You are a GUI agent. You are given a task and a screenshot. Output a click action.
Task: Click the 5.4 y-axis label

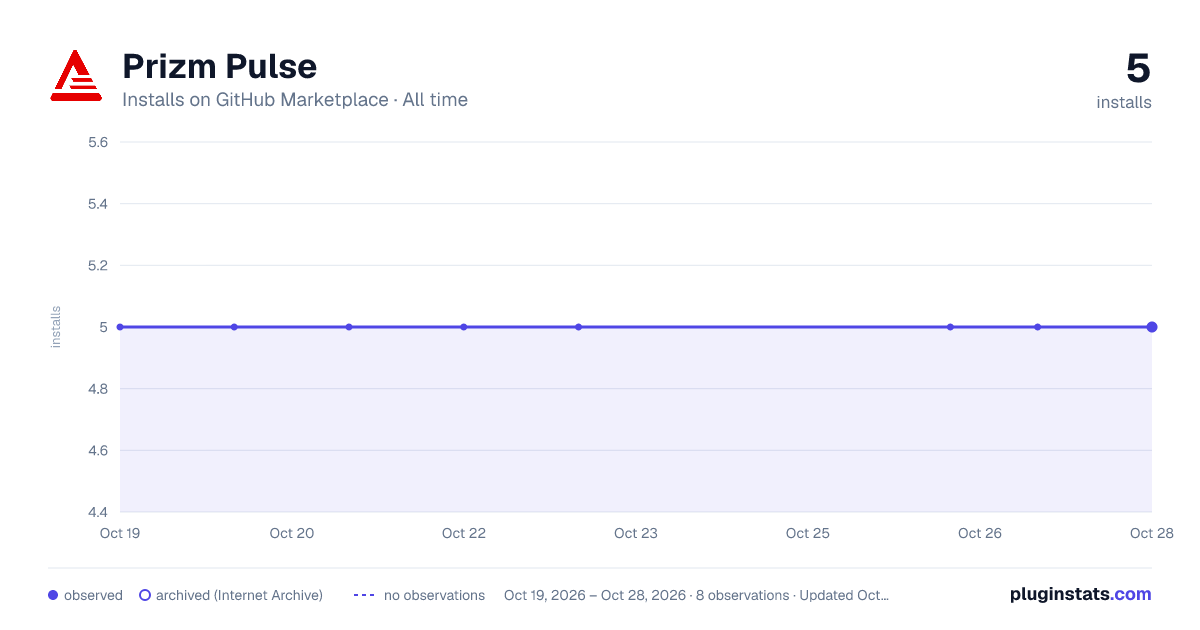[x=98, y=204]
